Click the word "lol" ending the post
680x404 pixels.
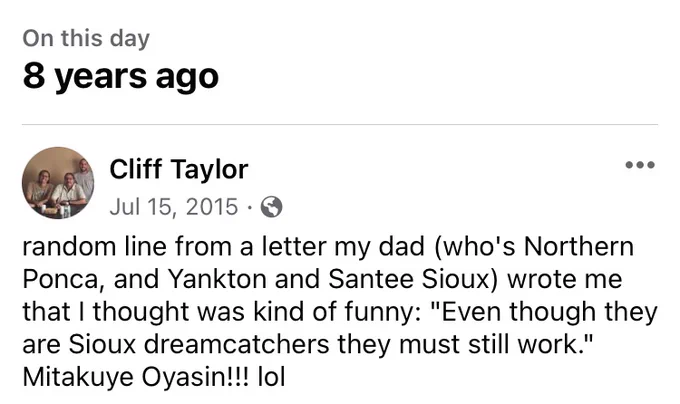(271, 377)
